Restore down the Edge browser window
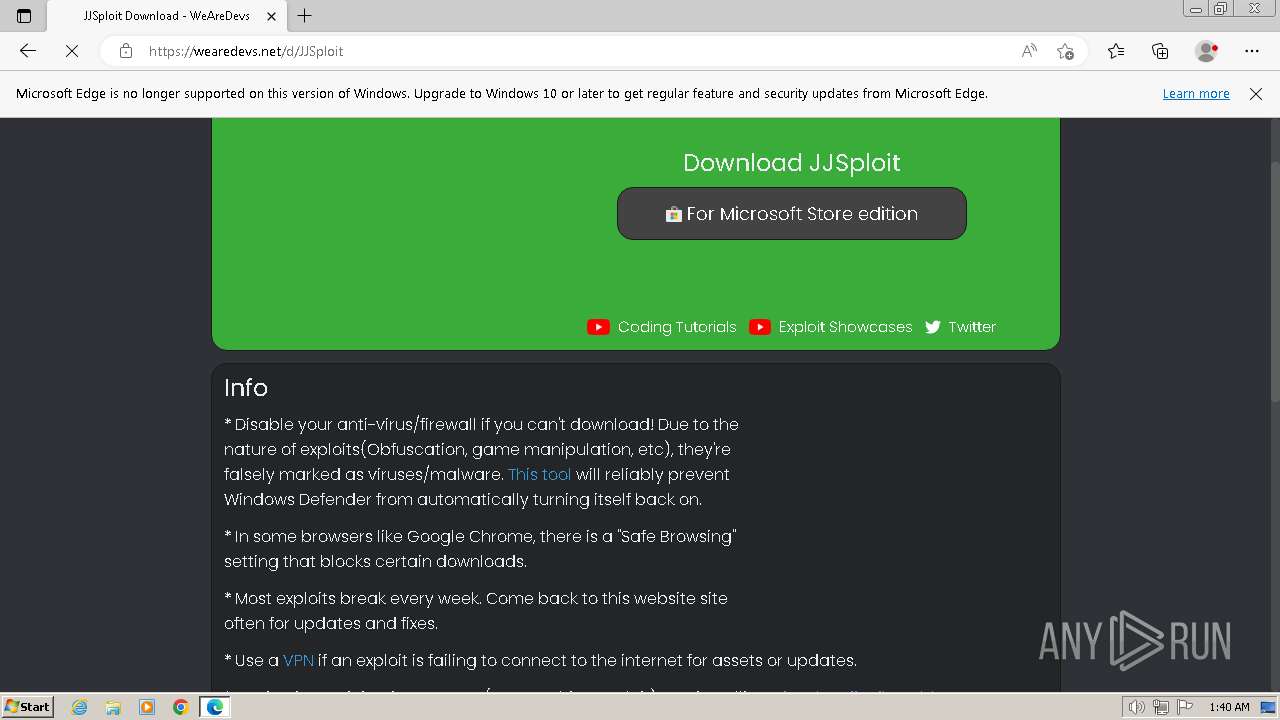Image resolution: width=1280 pixels, height=720 pixels. point(1220,8)
